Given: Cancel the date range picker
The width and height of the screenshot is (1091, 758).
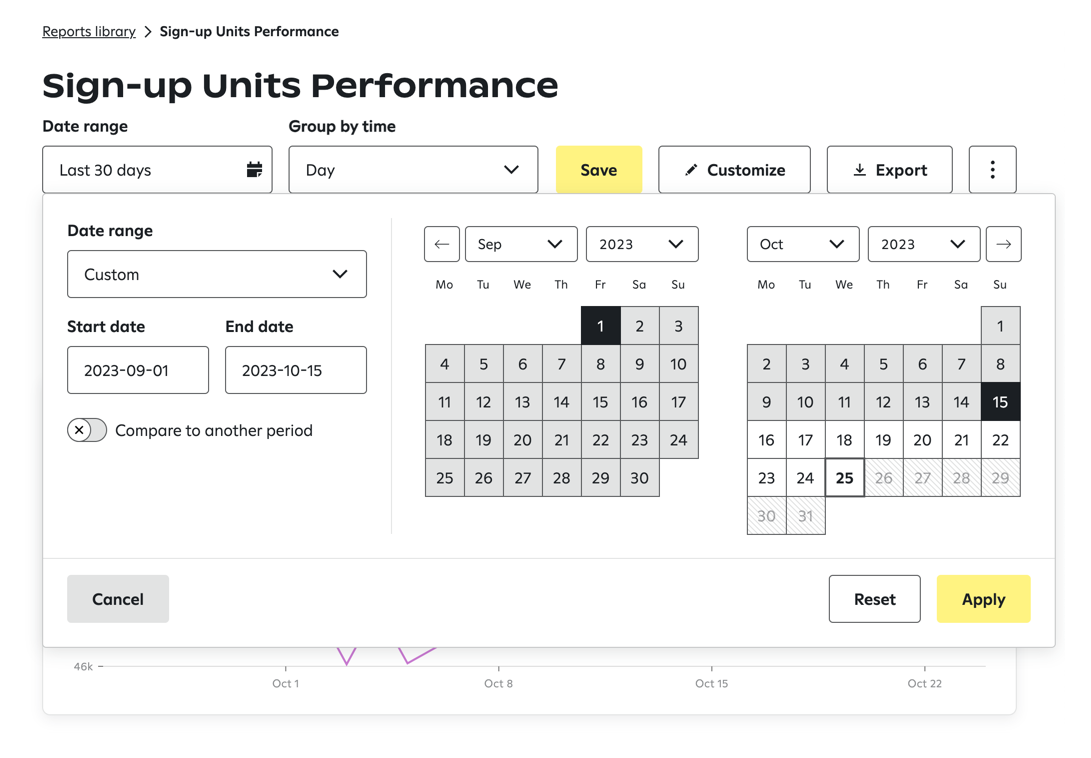Looking at the screenshot, I should click(x=118, y=599).
